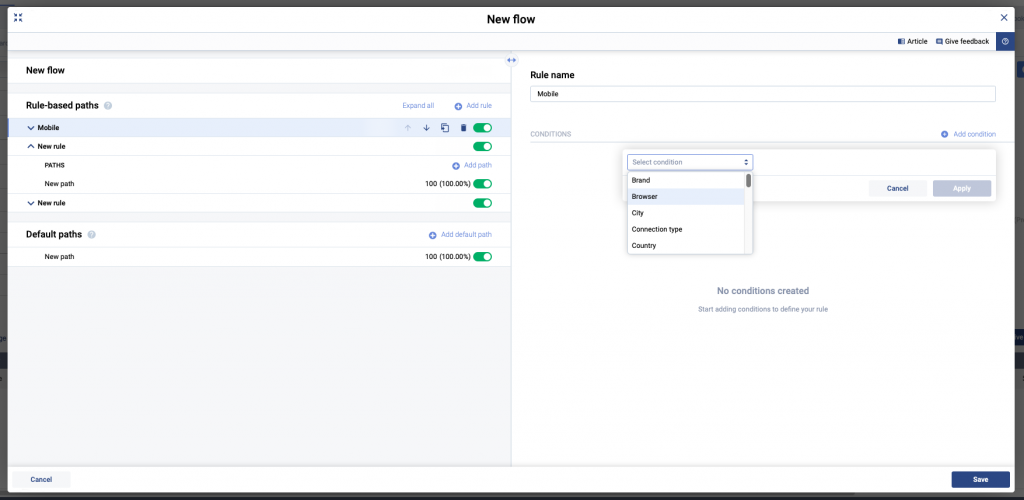Select Country from the condition list
Viewport: 1024px width, 500px height.
(x=686, y=245)
